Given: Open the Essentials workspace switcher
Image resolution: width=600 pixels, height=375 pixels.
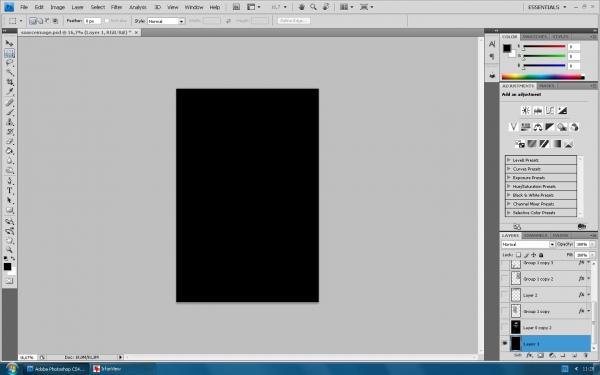Looking at the screenshot, I should [547, 7].
